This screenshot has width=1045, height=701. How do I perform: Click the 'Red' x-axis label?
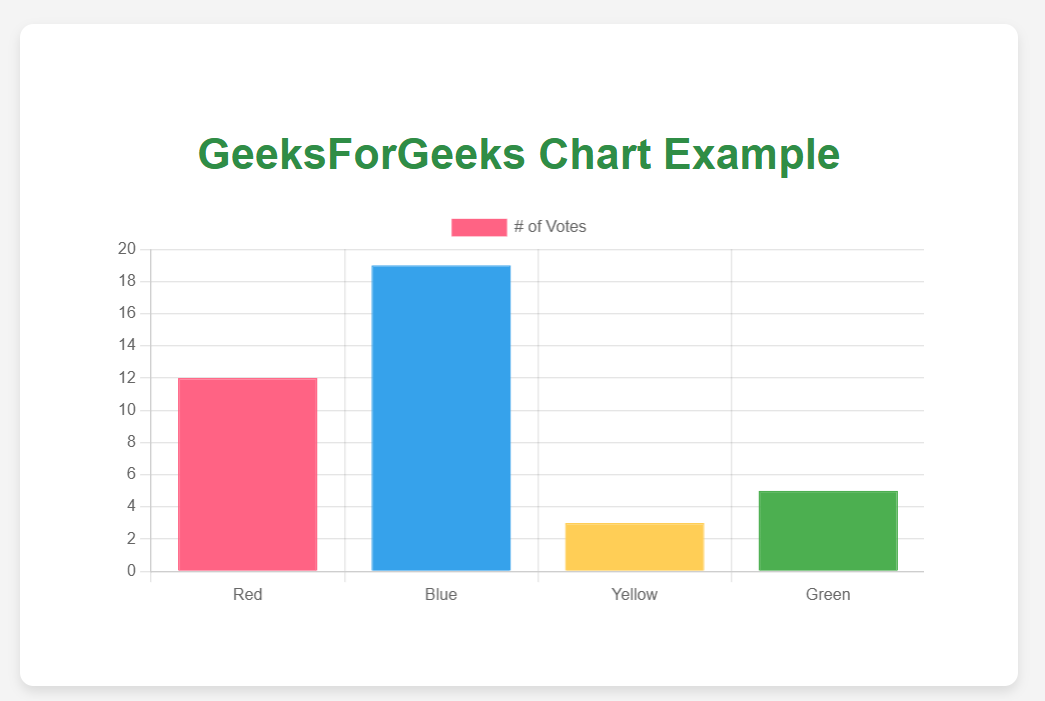click(248, 594)
